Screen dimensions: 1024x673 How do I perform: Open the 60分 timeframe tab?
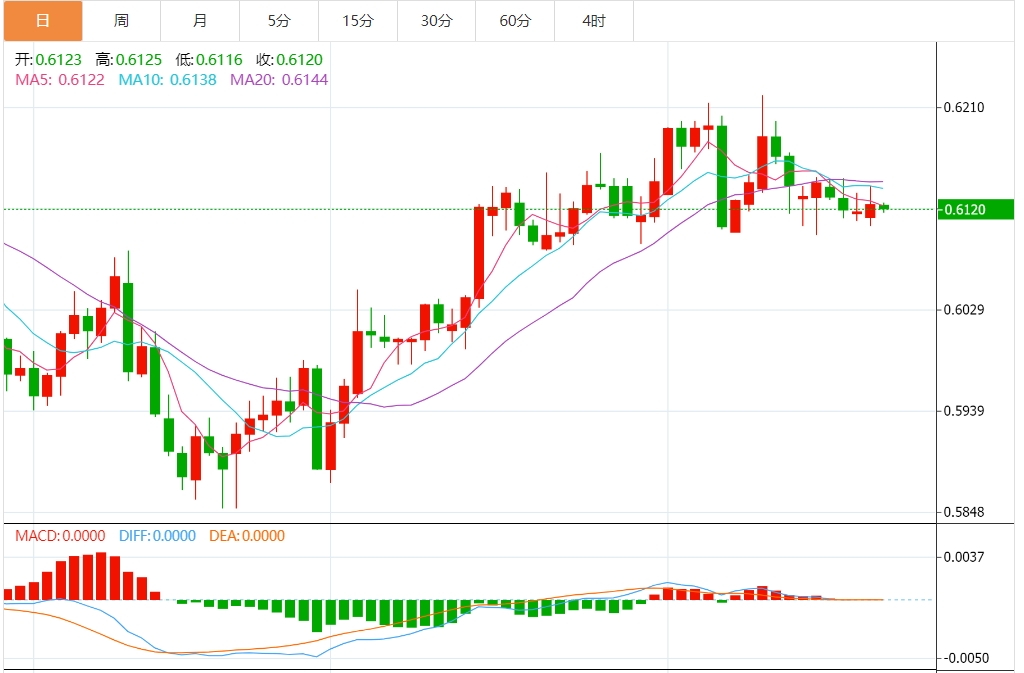coord(515,20)
